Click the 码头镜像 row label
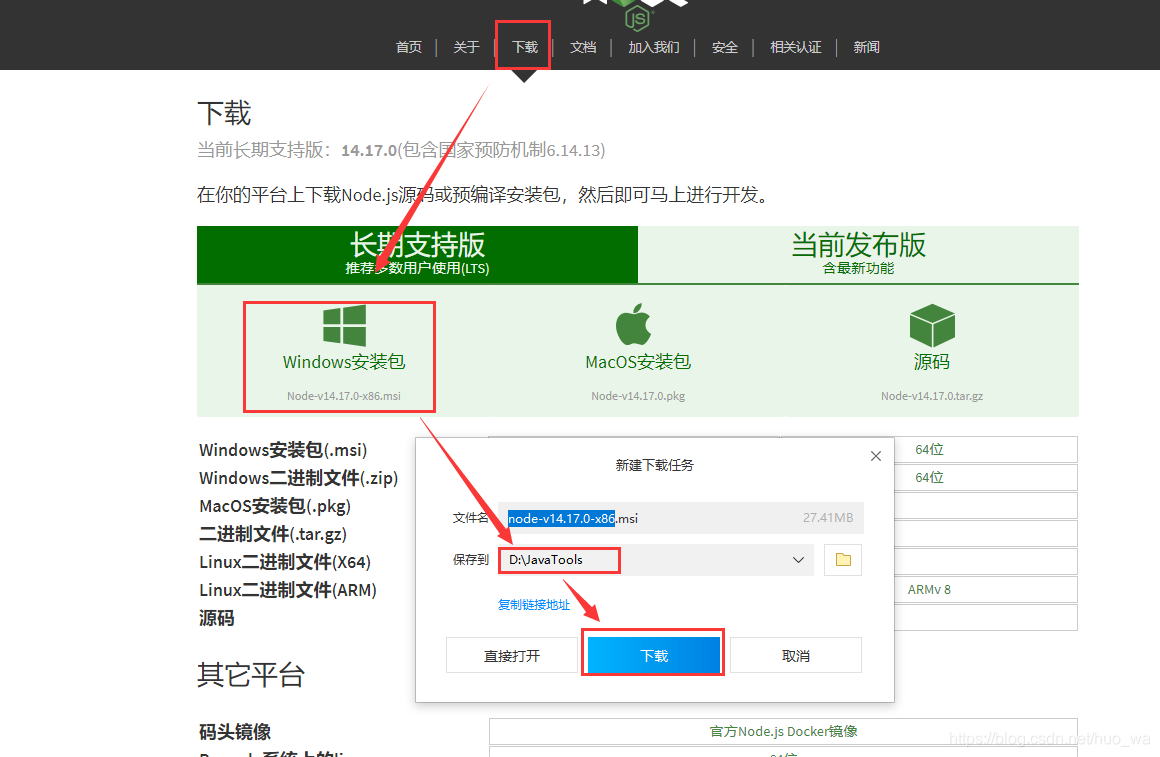Image resolution: width=1160 pixels, height=757 pixels. coord(235,732)
